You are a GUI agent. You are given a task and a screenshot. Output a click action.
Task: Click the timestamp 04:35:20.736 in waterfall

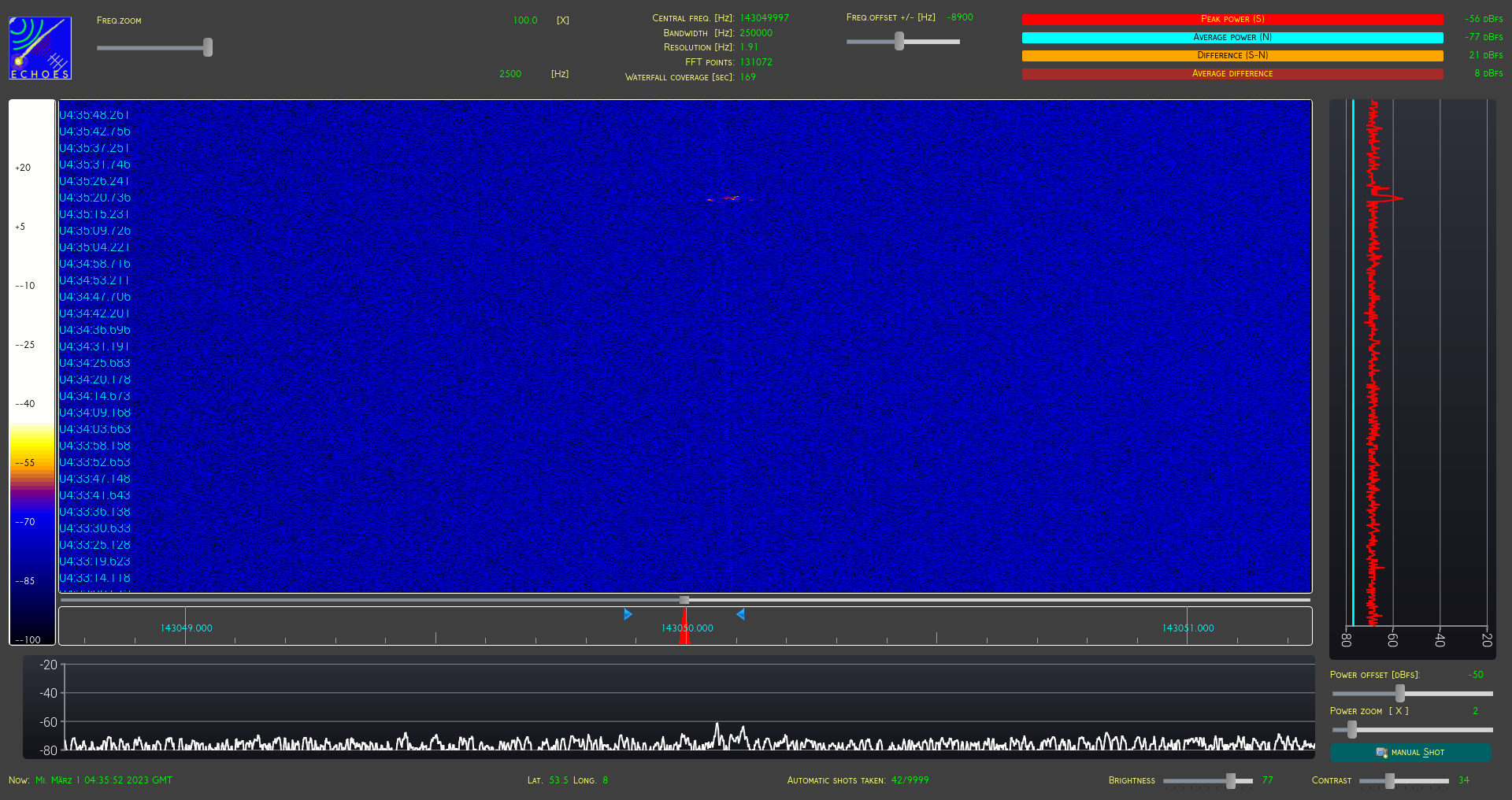point(95,198)
